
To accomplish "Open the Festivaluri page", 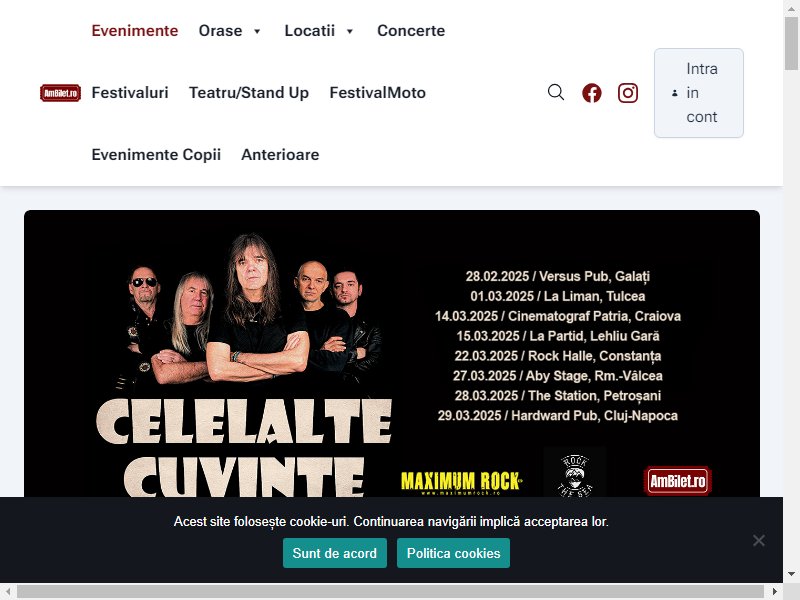I will 130,92.
